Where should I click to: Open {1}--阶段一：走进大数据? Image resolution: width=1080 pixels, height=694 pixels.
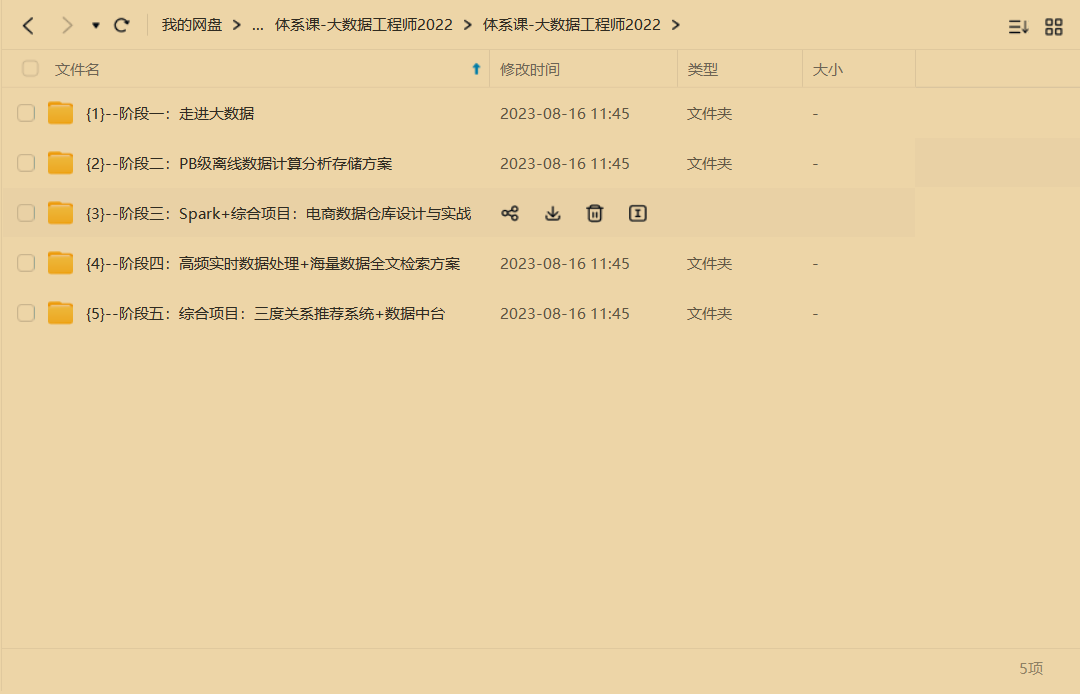pyautogui.click(x=170, y=114)
